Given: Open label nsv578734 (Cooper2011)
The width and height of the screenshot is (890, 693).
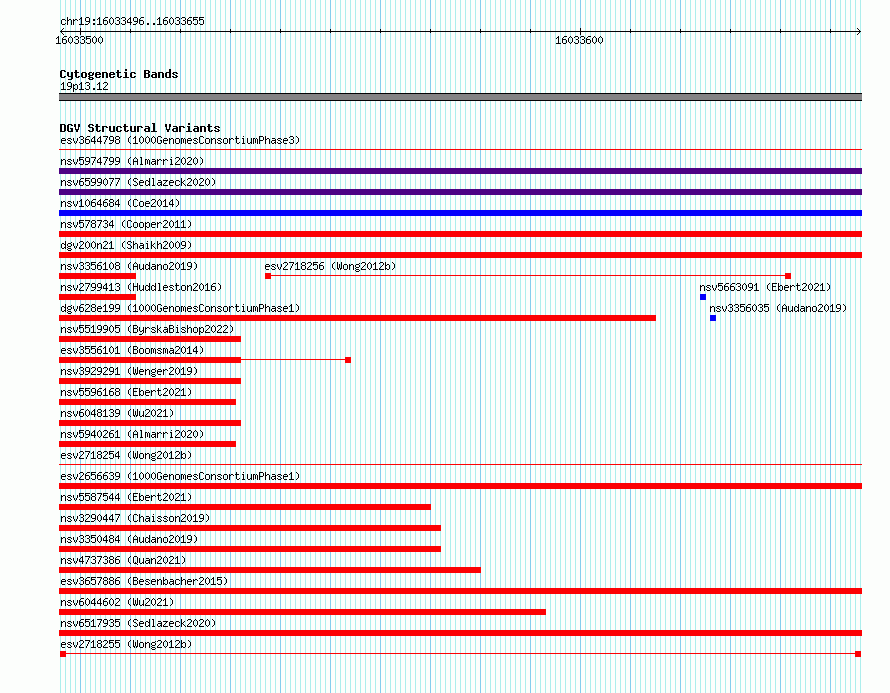Looking at the screenshot, I should click(126, 224).
